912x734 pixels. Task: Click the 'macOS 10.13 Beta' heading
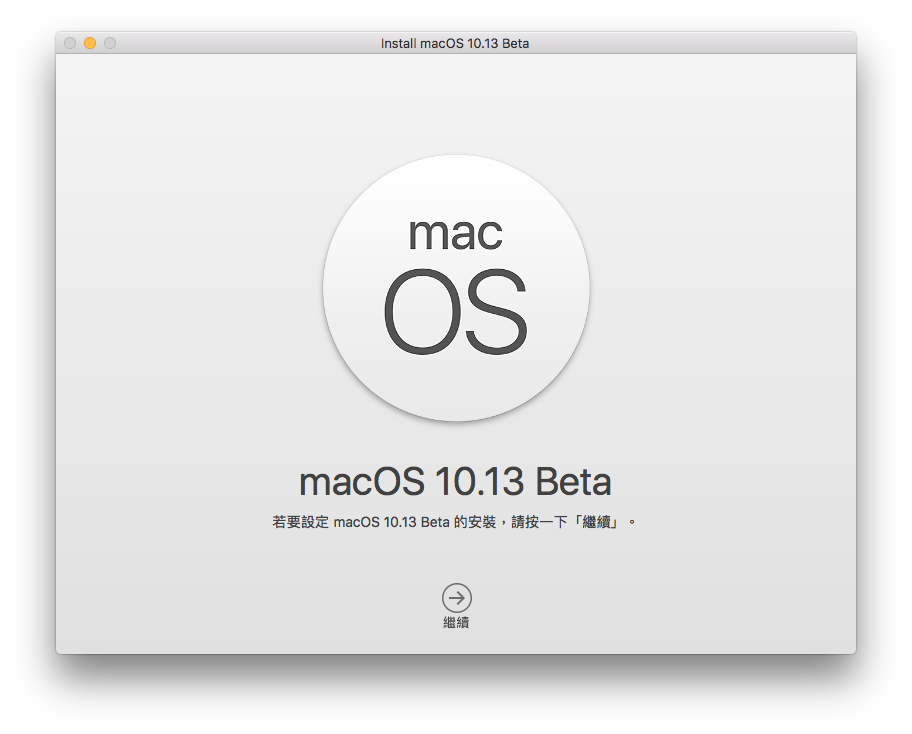coord(455,482)
